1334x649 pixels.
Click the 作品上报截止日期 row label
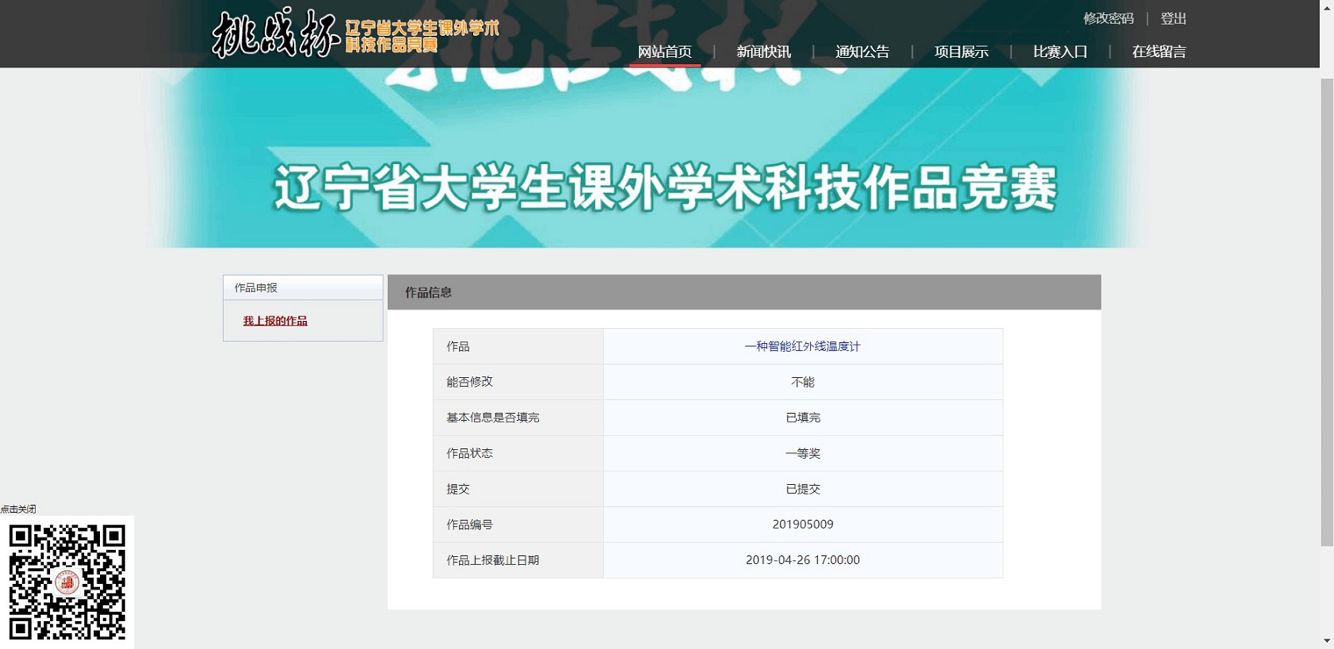tap(493, 560)
